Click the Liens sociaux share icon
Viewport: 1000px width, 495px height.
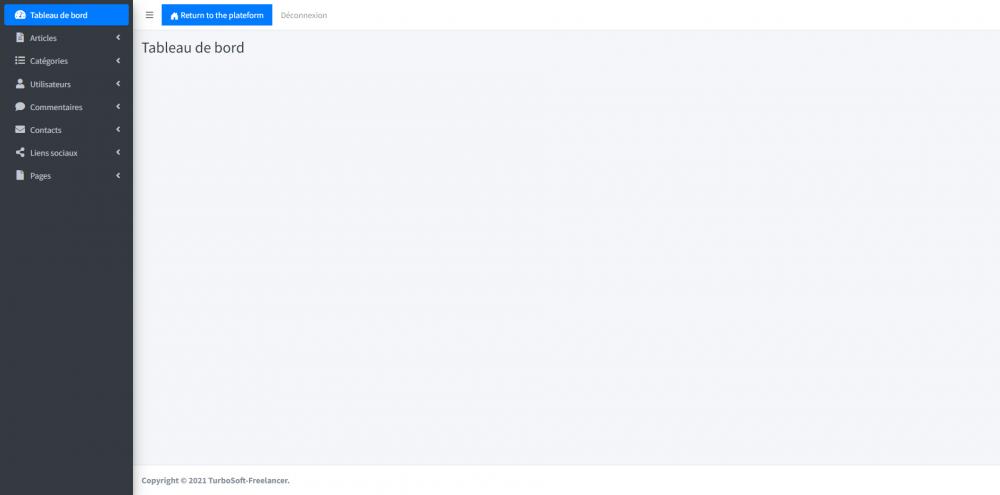(20, 152)
